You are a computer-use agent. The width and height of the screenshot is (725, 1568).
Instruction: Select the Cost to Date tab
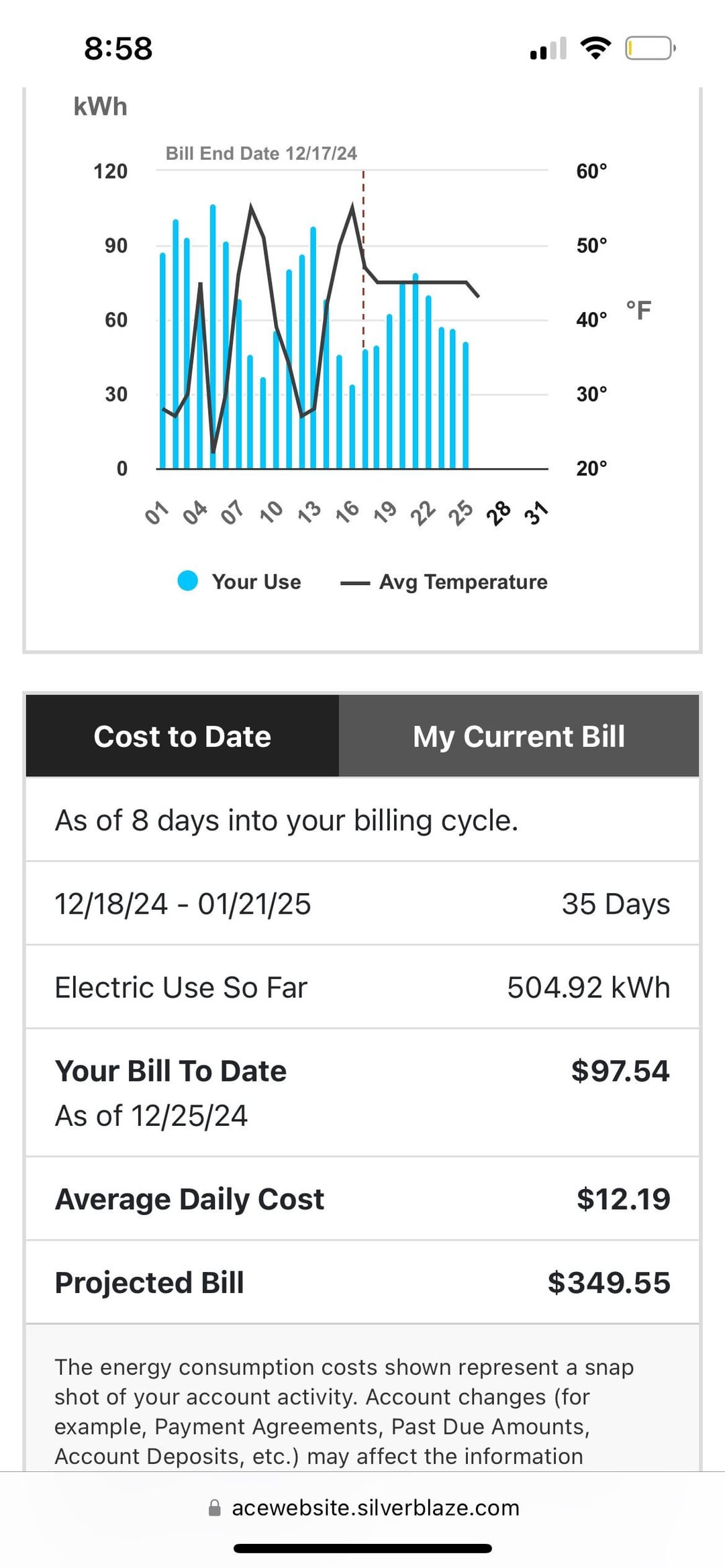[x=183, y=736]
